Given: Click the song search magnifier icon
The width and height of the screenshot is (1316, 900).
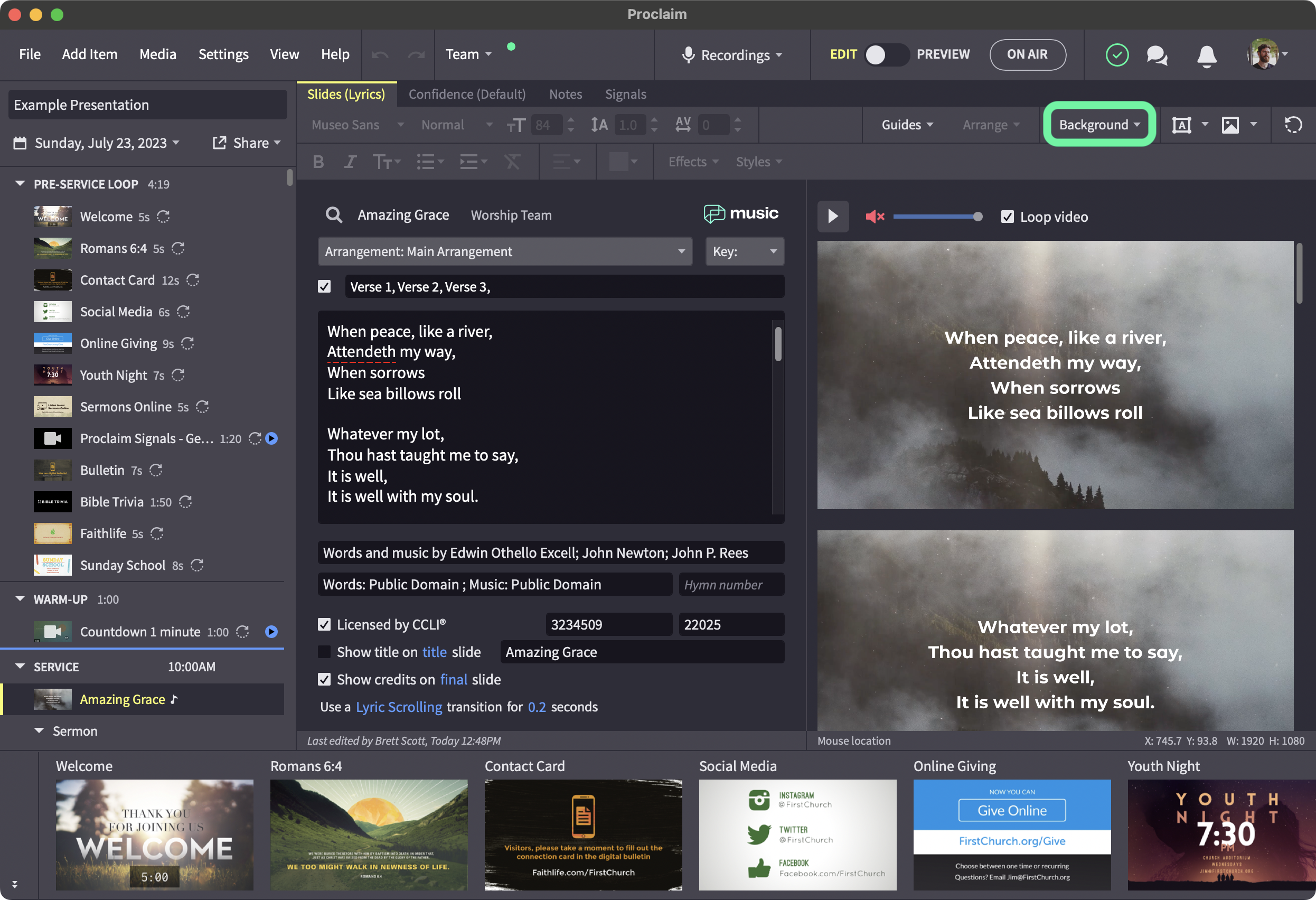Looking at the screenshot, I should point(334,214).
